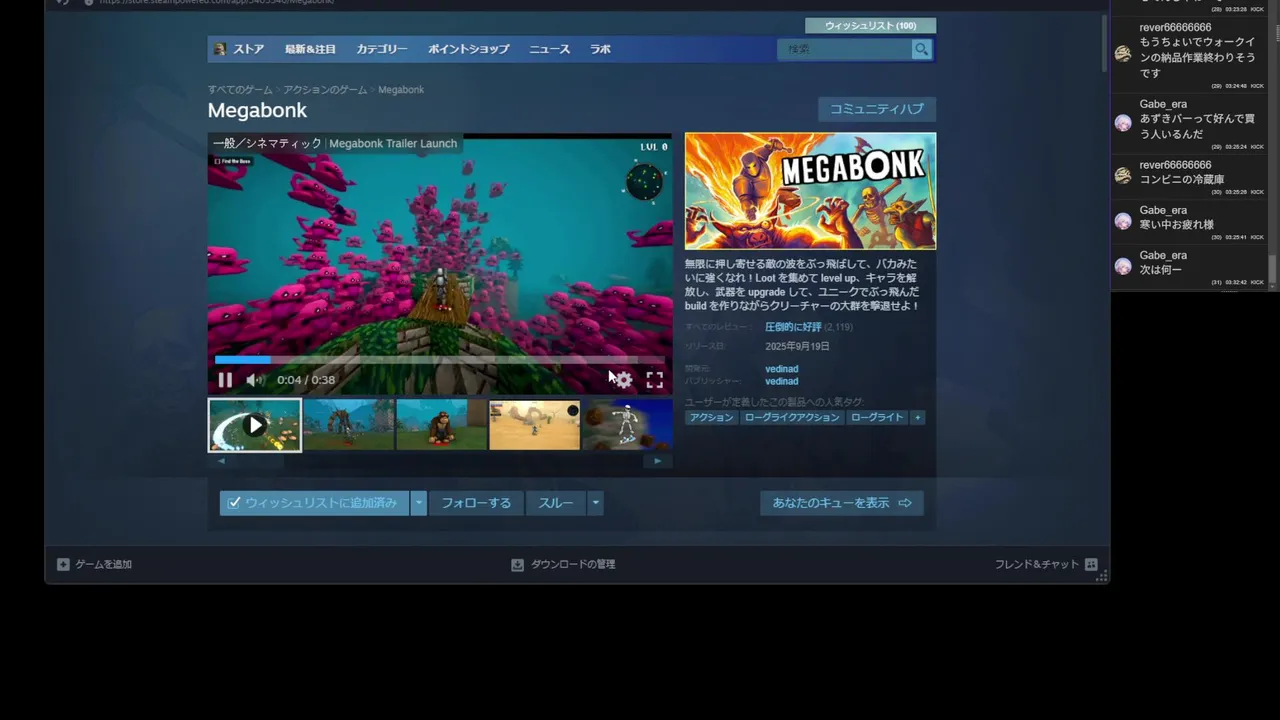Click rever66666666 avatar on コンビニの冷蔵庫 message
Viewport: 1280px width, 720px height.
point(1123,176)
